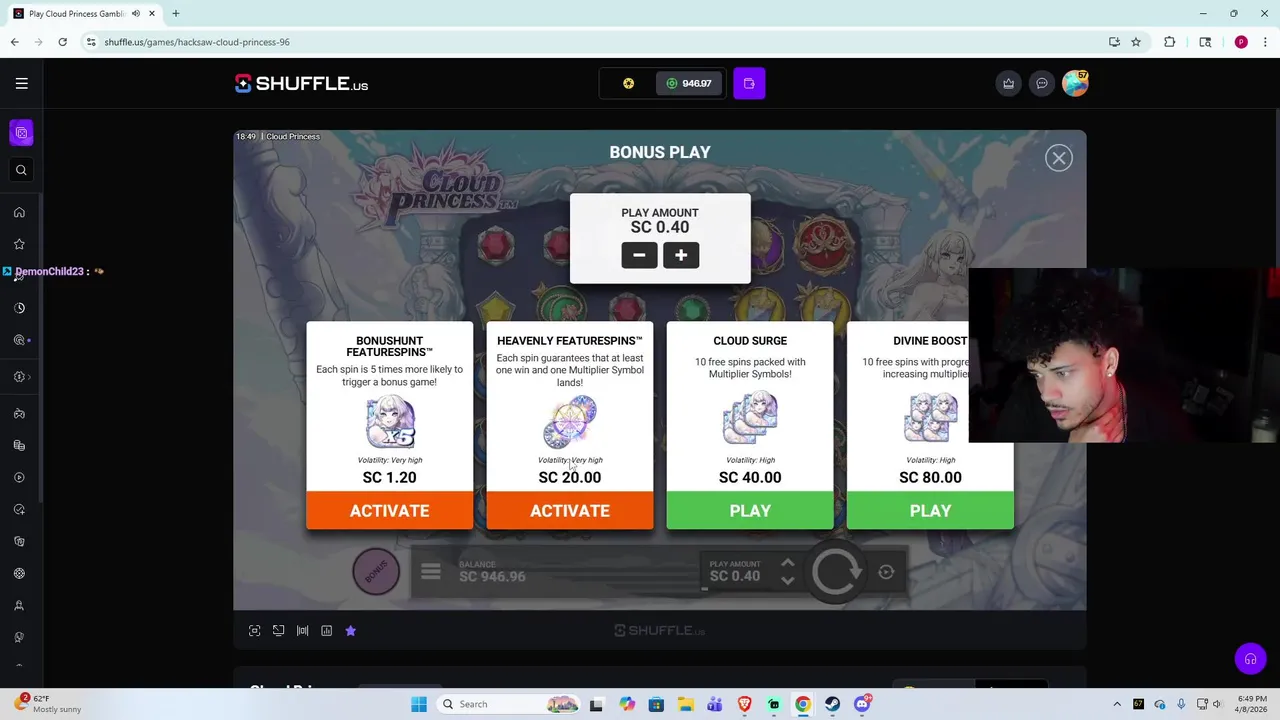Reload the page in Chrome
Screen dimensions: 1280x720
click(62, 42)
